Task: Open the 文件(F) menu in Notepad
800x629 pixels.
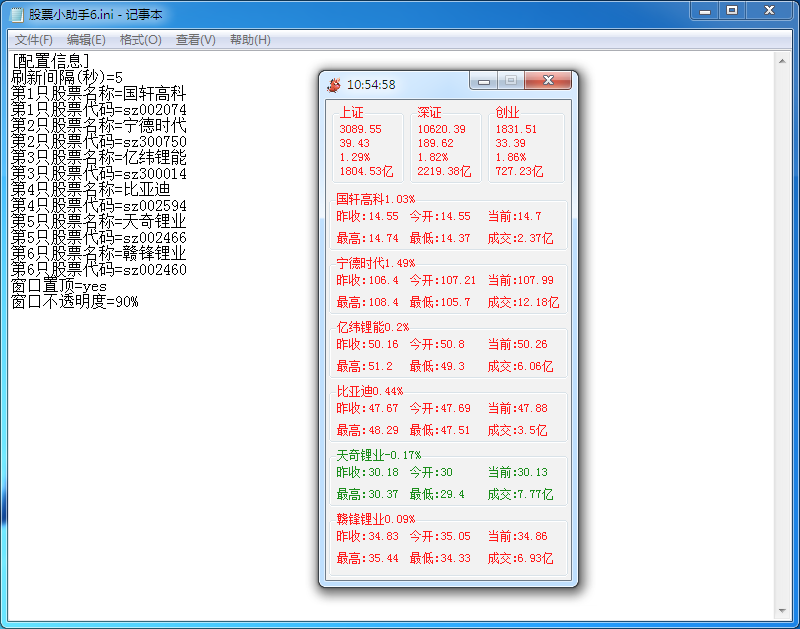Action: click(34, 40)
